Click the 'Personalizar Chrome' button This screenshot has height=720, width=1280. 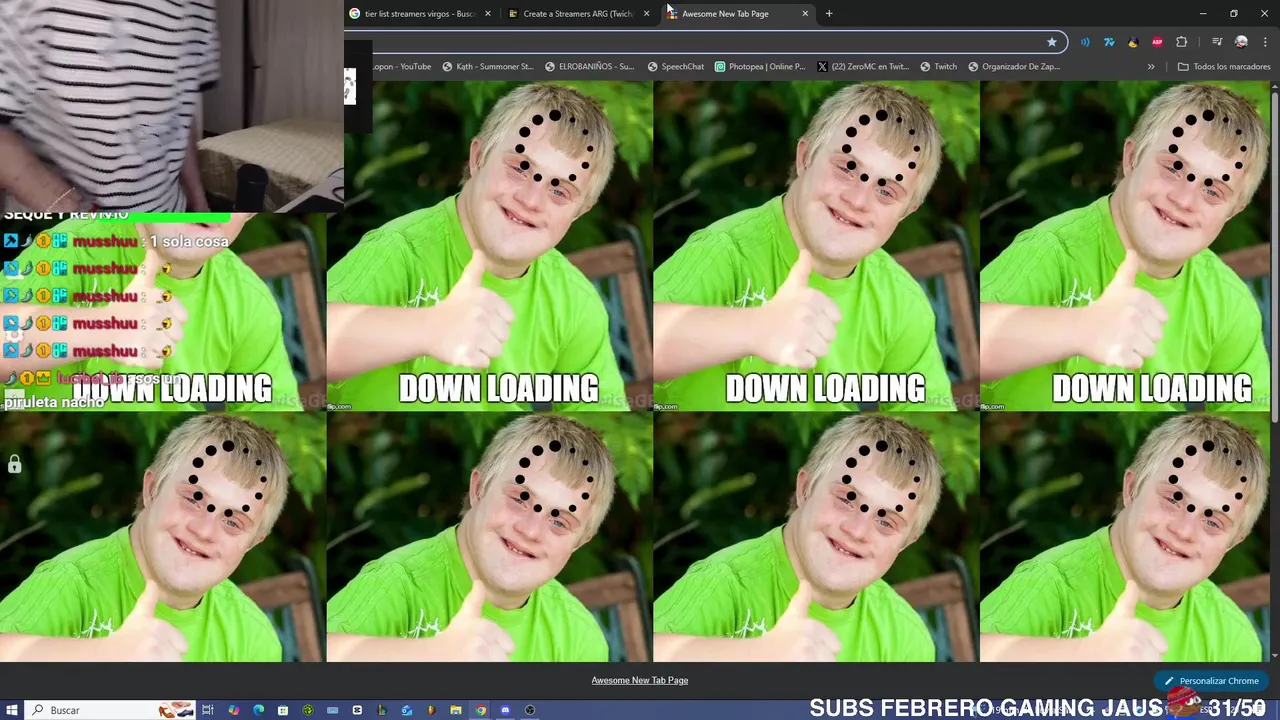click(1211, 681)
